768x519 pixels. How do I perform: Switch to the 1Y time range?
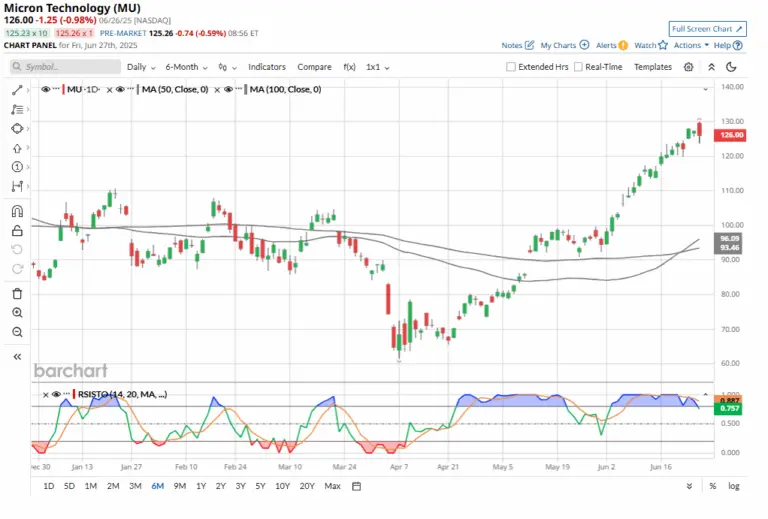point(201,486)
